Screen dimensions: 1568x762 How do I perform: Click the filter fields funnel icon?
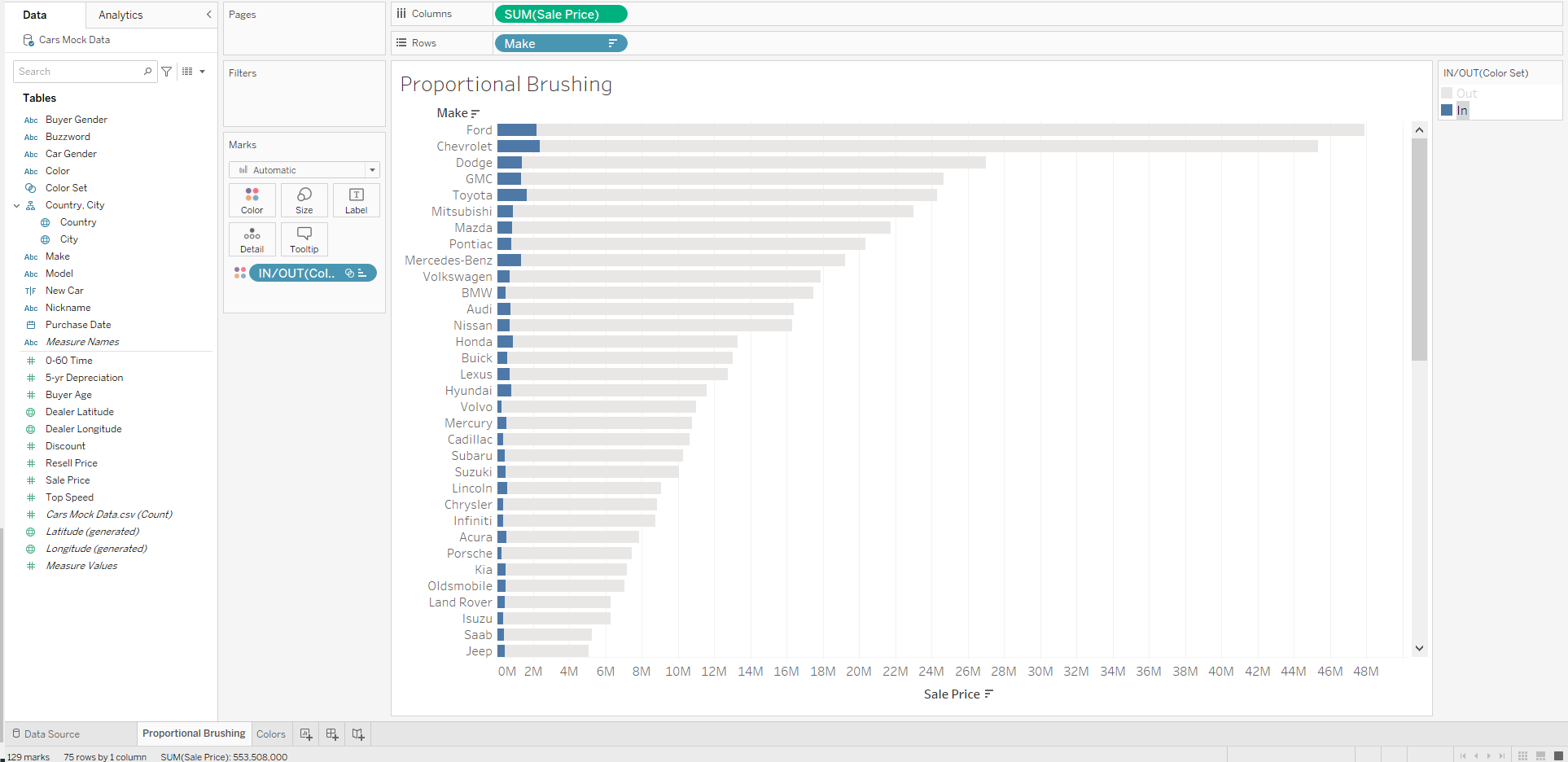[x=167, y=72]
